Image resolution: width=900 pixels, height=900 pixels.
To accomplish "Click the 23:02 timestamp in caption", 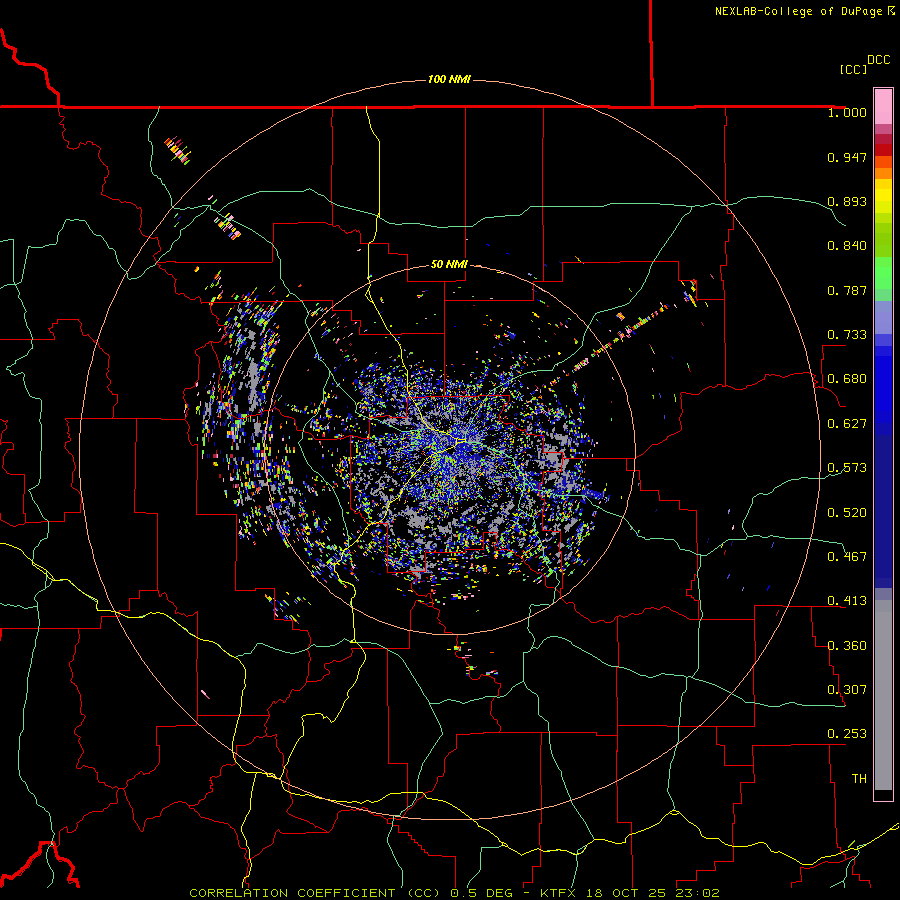I will 697,893.
